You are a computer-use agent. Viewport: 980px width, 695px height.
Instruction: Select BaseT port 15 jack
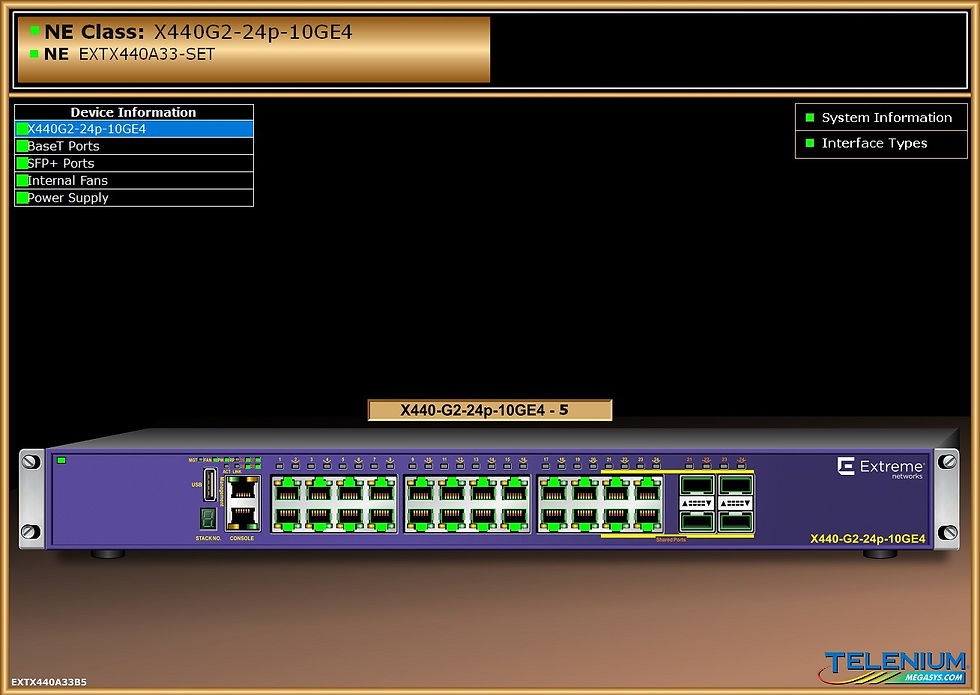514,490
